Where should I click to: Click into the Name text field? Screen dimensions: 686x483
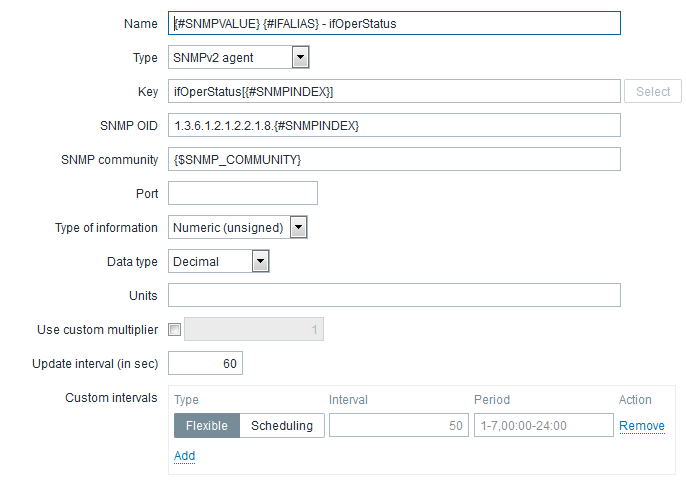(x=394, y=24)
